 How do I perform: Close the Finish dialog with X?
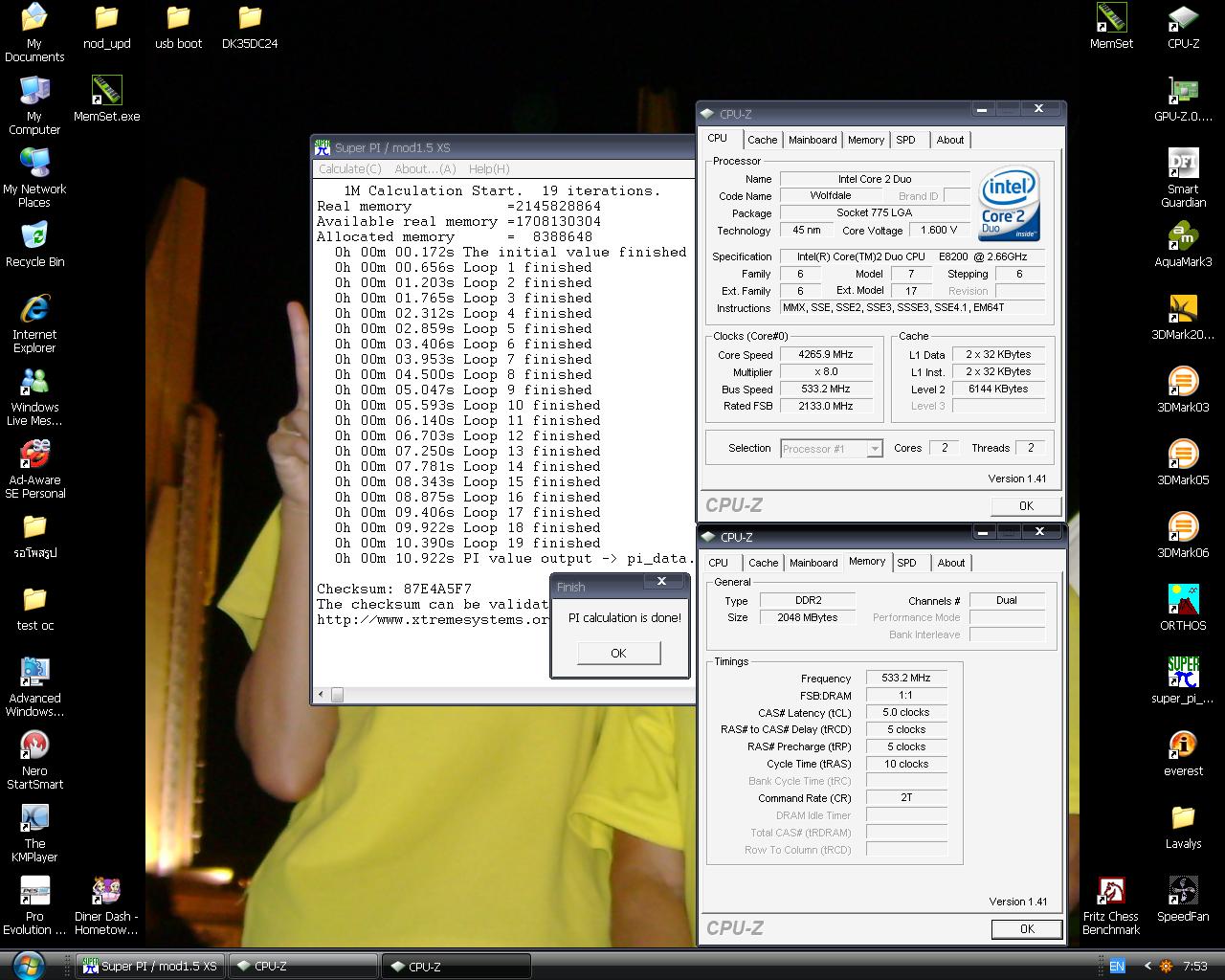661,581
